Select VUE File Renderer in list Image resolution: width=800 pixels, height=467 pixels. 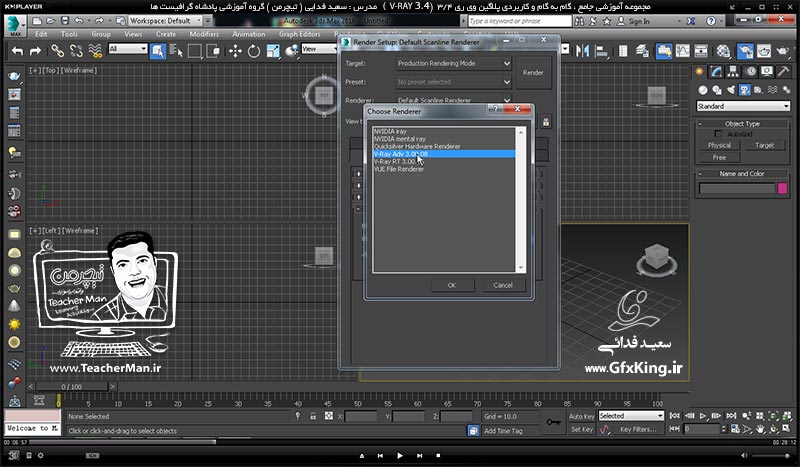click(444, 169)
